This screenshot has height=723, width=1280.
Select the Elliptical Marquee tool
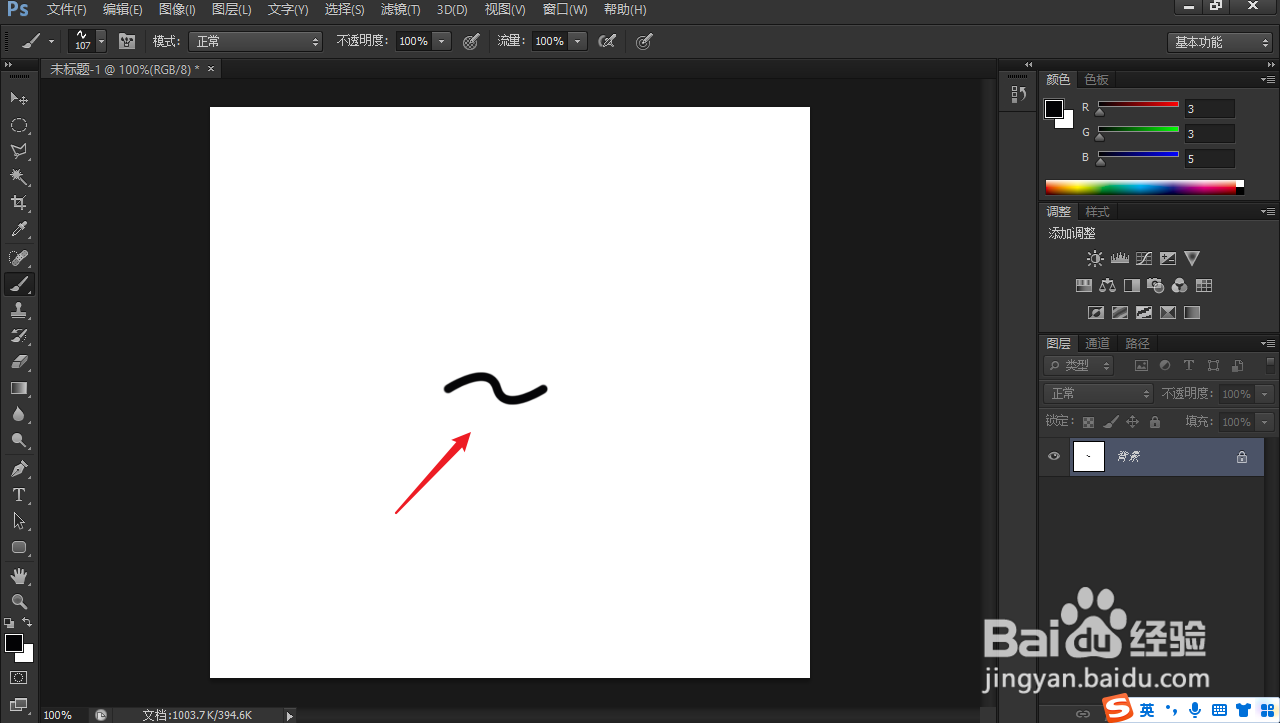[x=18, y=125]
